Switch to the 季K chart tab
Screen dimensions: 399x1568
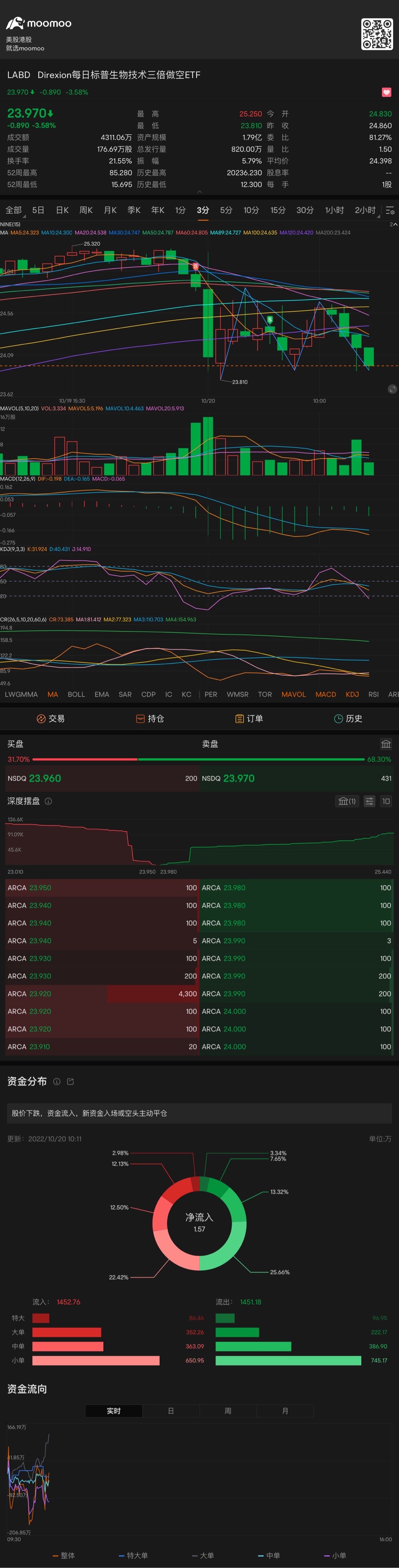coord(134,210)
